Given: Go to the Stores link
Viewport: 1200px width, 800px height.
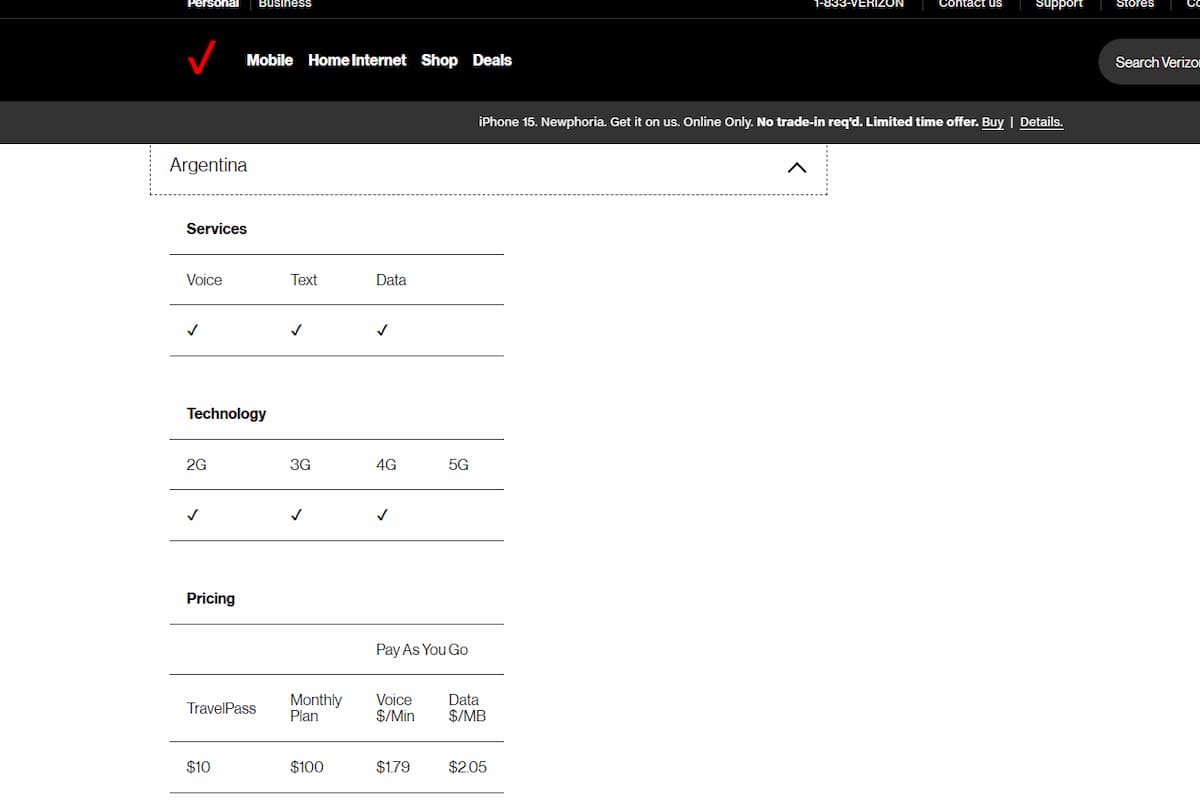Looking at the screenshot, I should coord(1135,4).
